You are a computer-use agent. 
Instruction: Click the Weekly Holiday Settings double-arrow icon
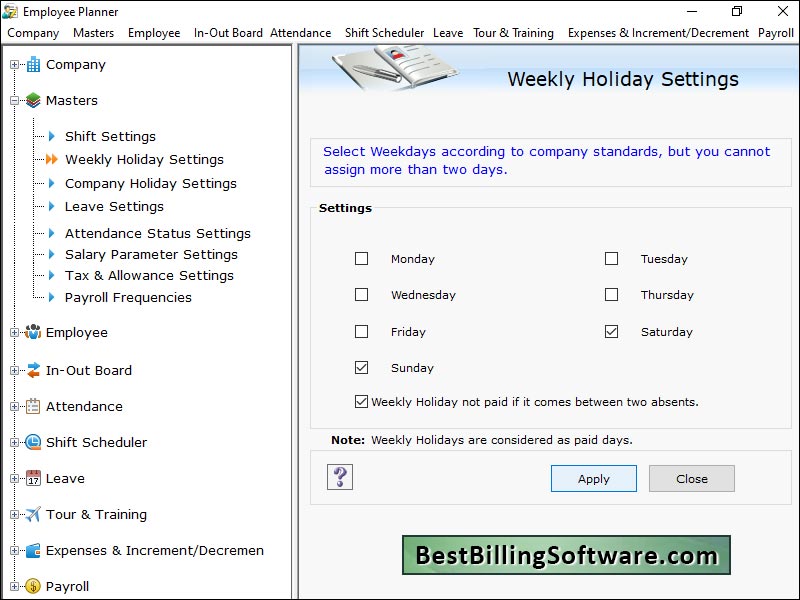click(53, 159)
